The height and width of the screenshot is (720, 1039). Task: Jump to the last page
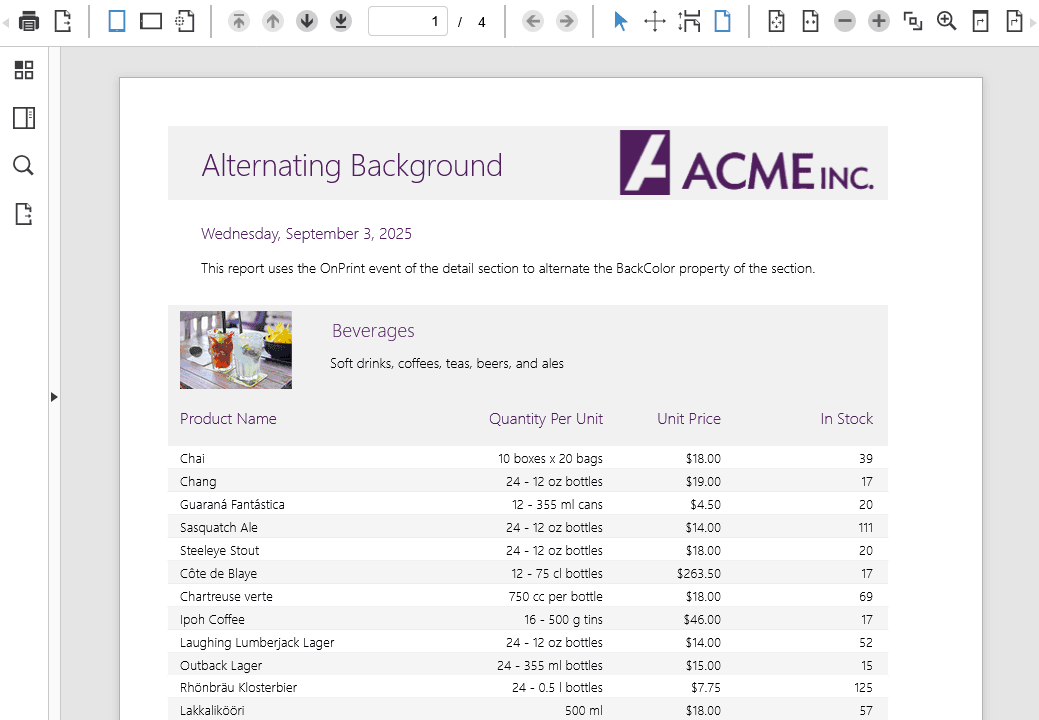(341, 21)
